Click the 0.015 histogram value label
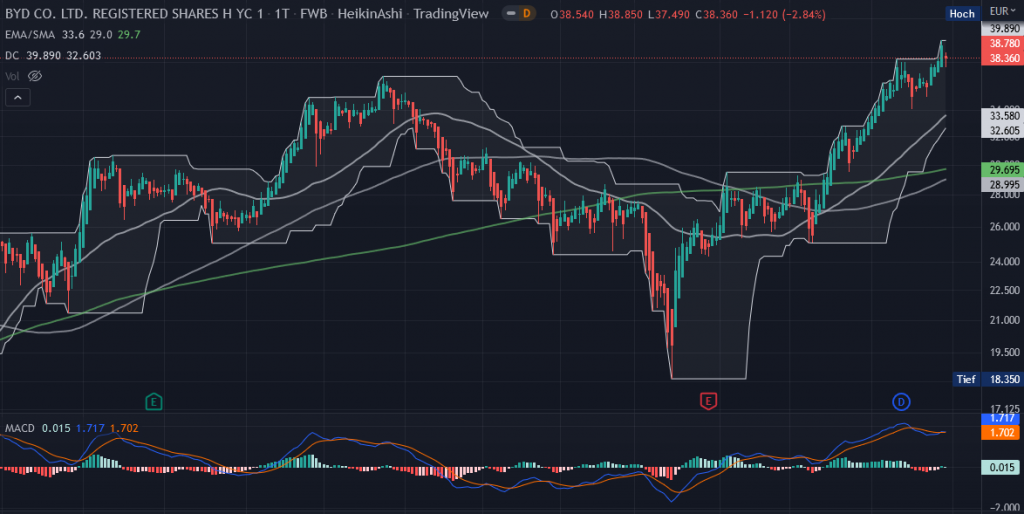The height and width of the screenshot is (514, 1024). click(1000, 467)
